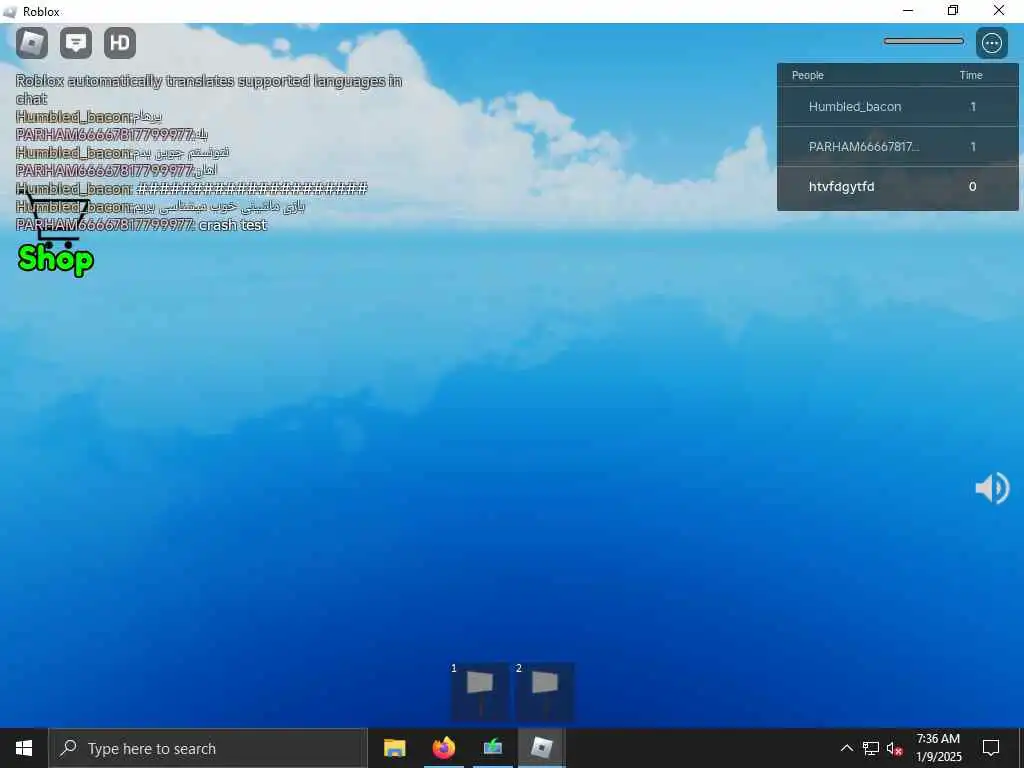The height and width of the screenshot is (768, 1024).
Task: Expand the hidden system tray icons
Action: click(846, 748)
